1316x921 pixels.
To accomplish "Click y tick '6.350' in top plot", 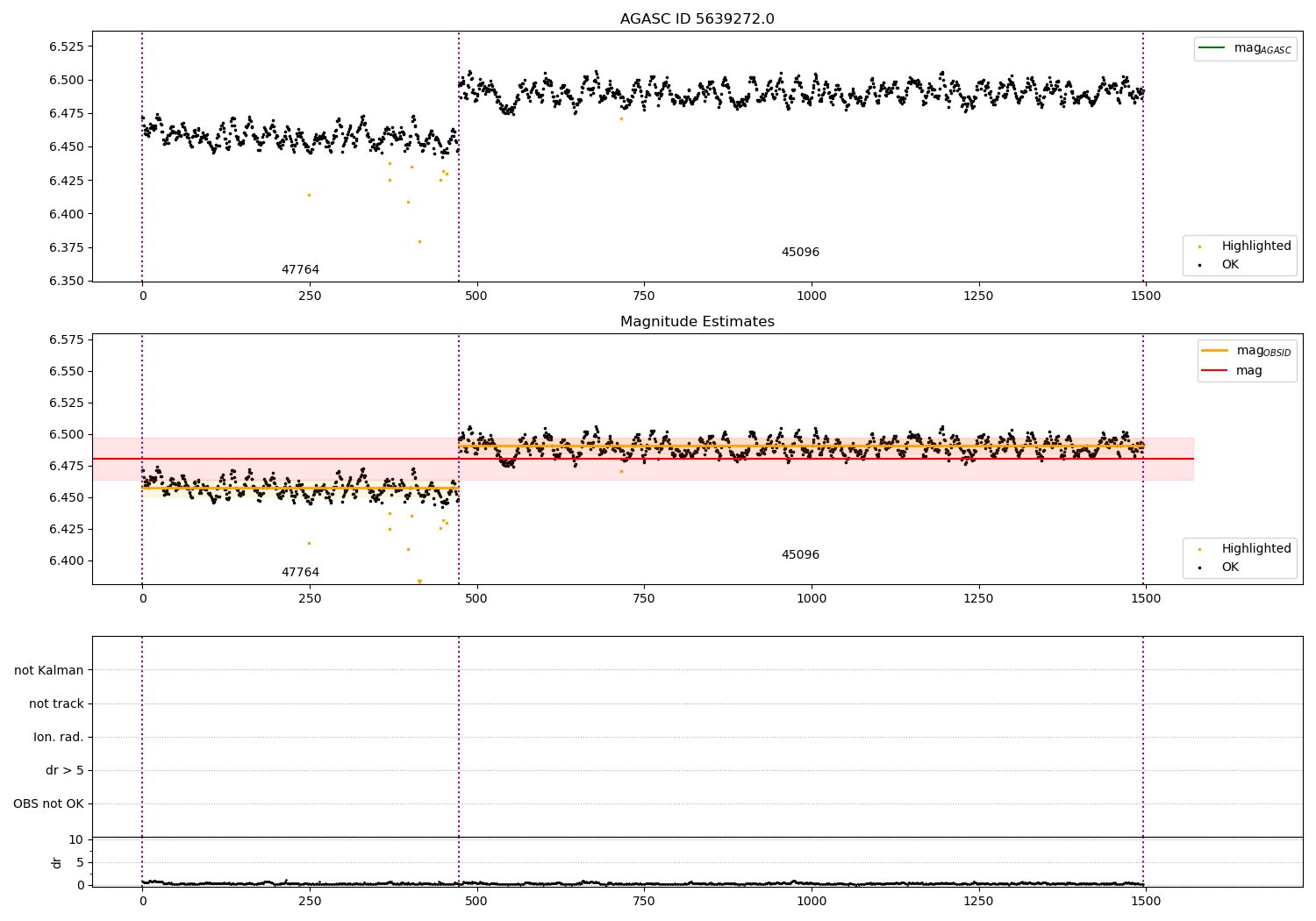I will point(67,282).
